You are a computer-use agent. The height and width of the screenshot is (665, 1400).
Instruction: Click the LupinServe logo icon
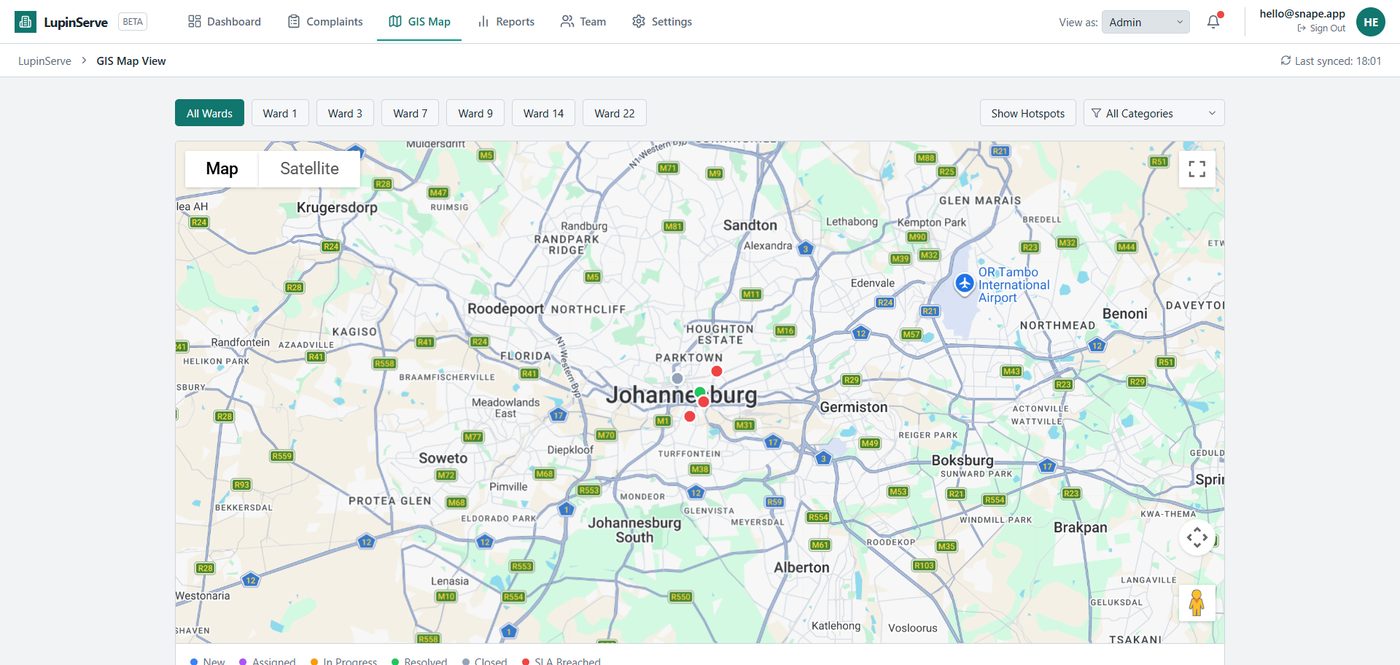[26, 21]
